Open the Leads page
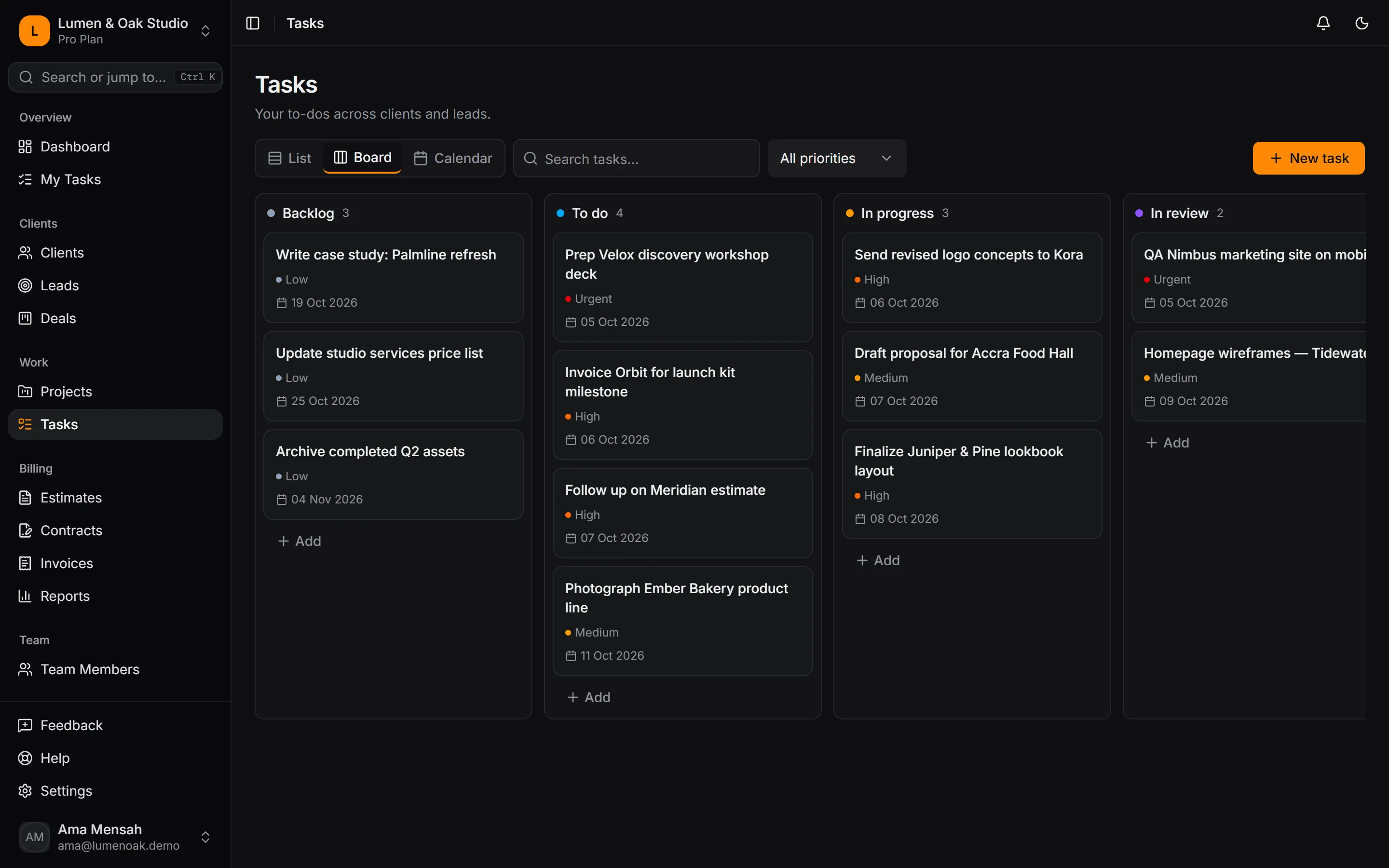The image size is (1389, 868). 115,285
